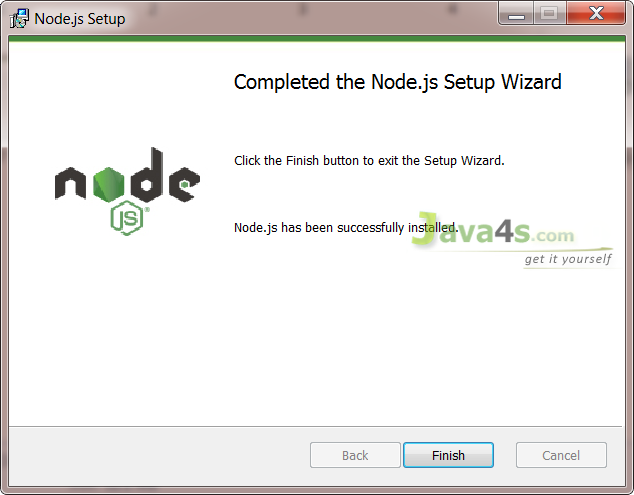Click the disabled maximize button in title bar
The image size is (634, 495).
pos(549,14)
